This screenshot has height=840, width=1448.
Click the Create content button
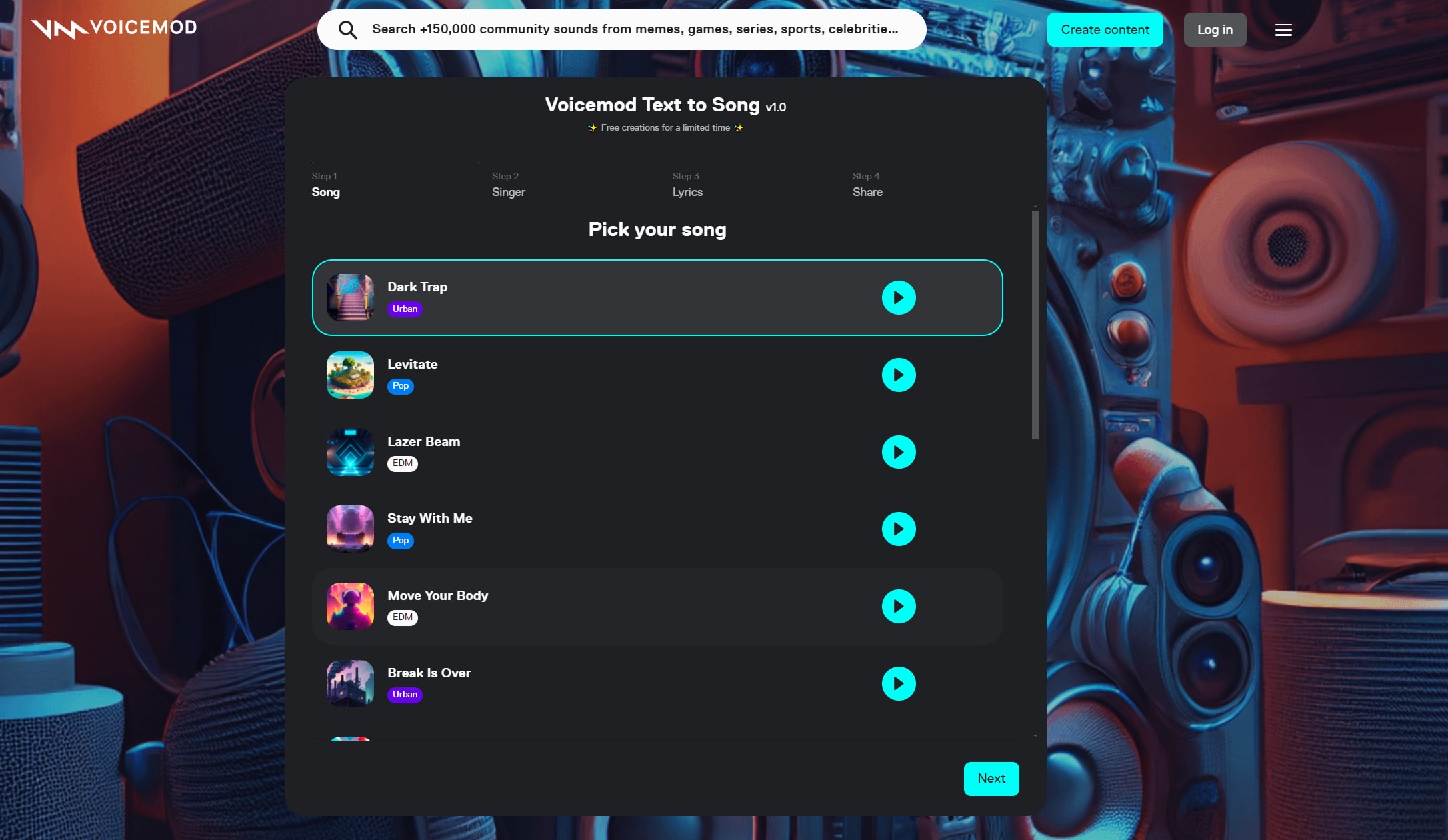coord(1105,29)
